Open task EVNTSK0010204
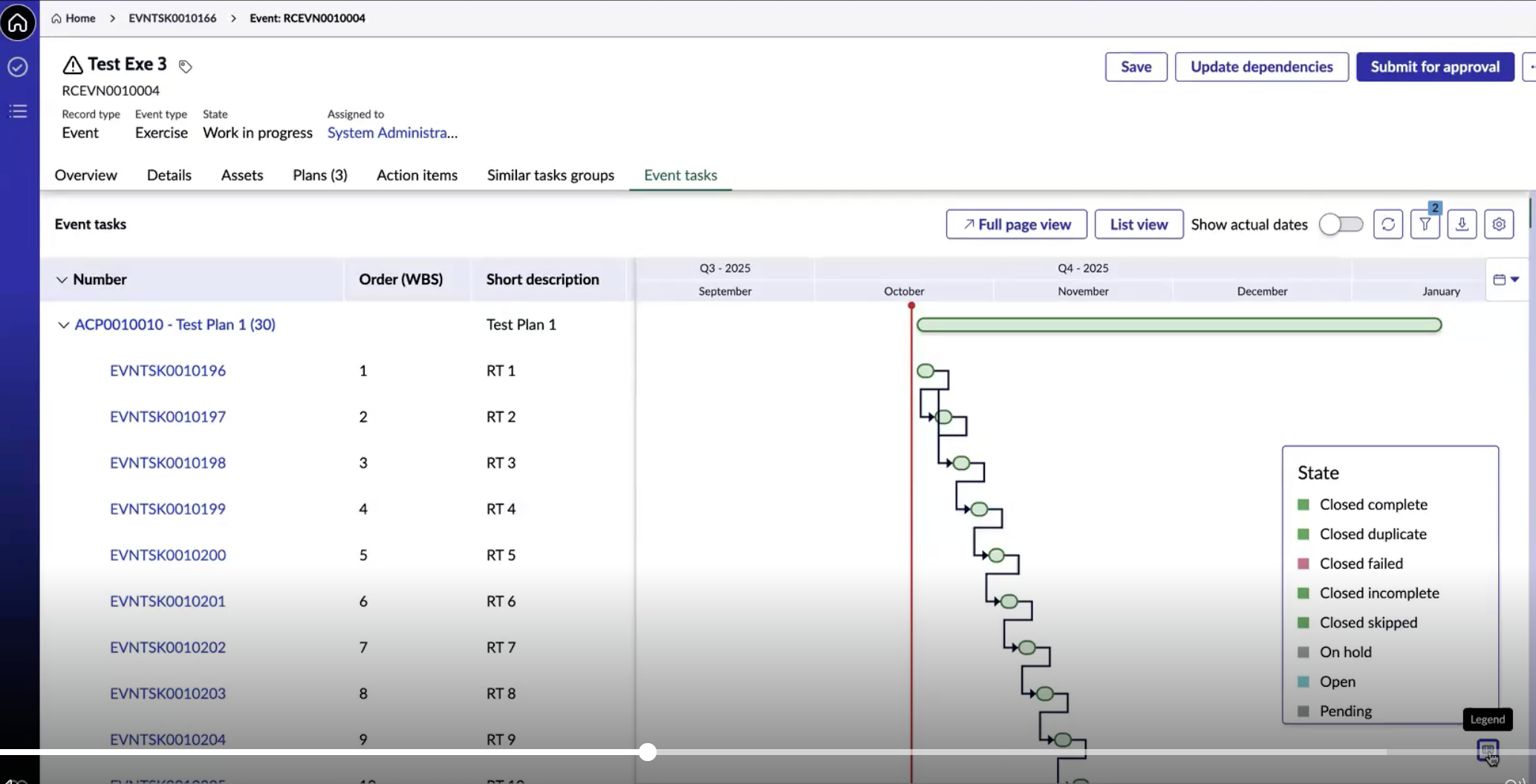 [168, 739]
